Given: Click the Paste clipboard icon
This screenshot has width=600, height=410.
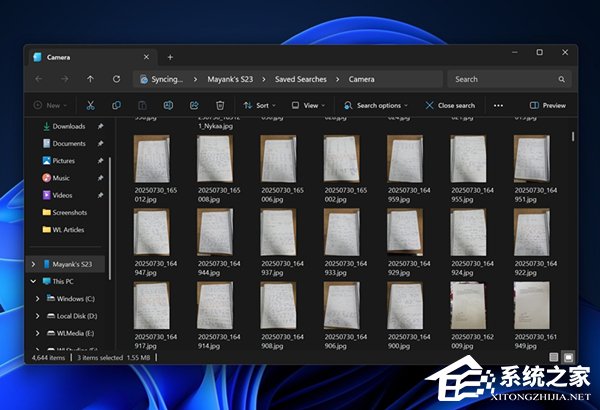Looking at the screenshot, I should pyautogui.click(x=142, y=105).
